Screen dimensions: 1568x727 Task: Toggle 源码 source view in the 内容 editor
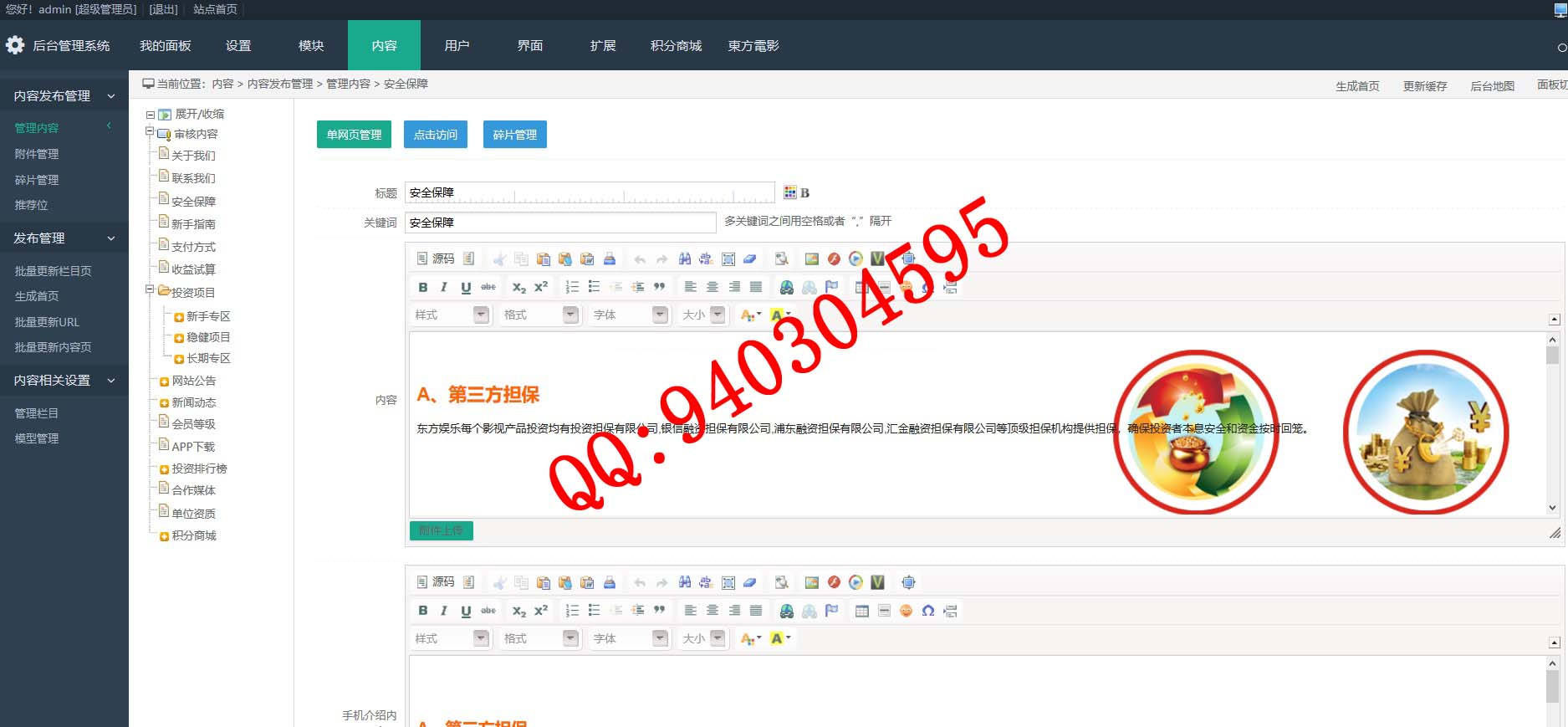point(436,259)
